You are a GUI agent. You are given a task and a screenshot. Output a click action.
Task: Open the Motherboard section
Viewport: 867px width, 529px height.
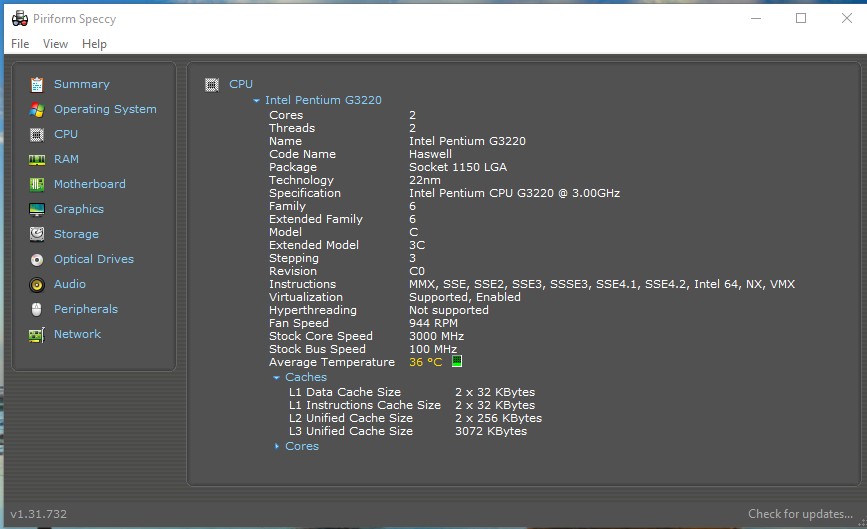tap(90, 184)
